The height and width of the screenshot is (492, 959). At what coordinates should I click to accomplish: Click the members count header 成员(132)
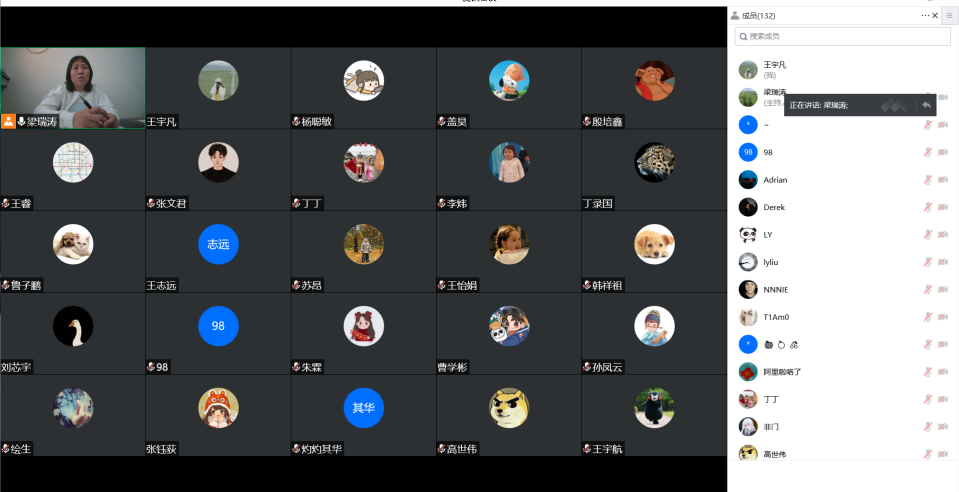tap(758, 16)
